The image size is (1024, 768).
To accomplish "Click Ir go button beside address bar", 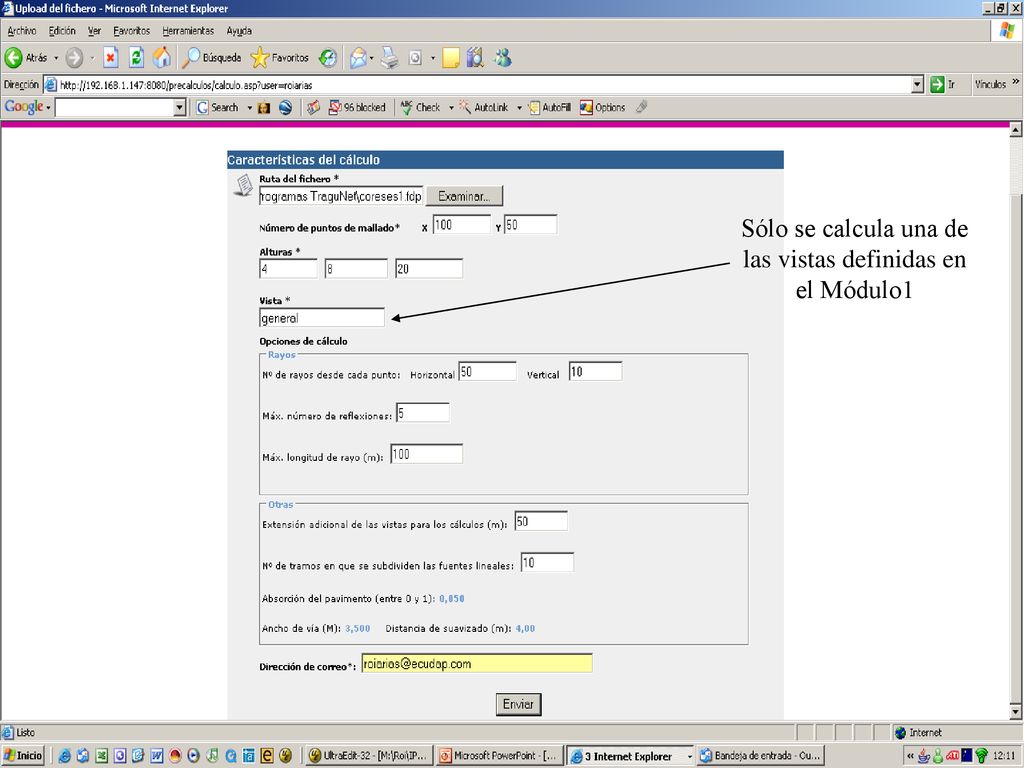I will (x=942, y=84).
